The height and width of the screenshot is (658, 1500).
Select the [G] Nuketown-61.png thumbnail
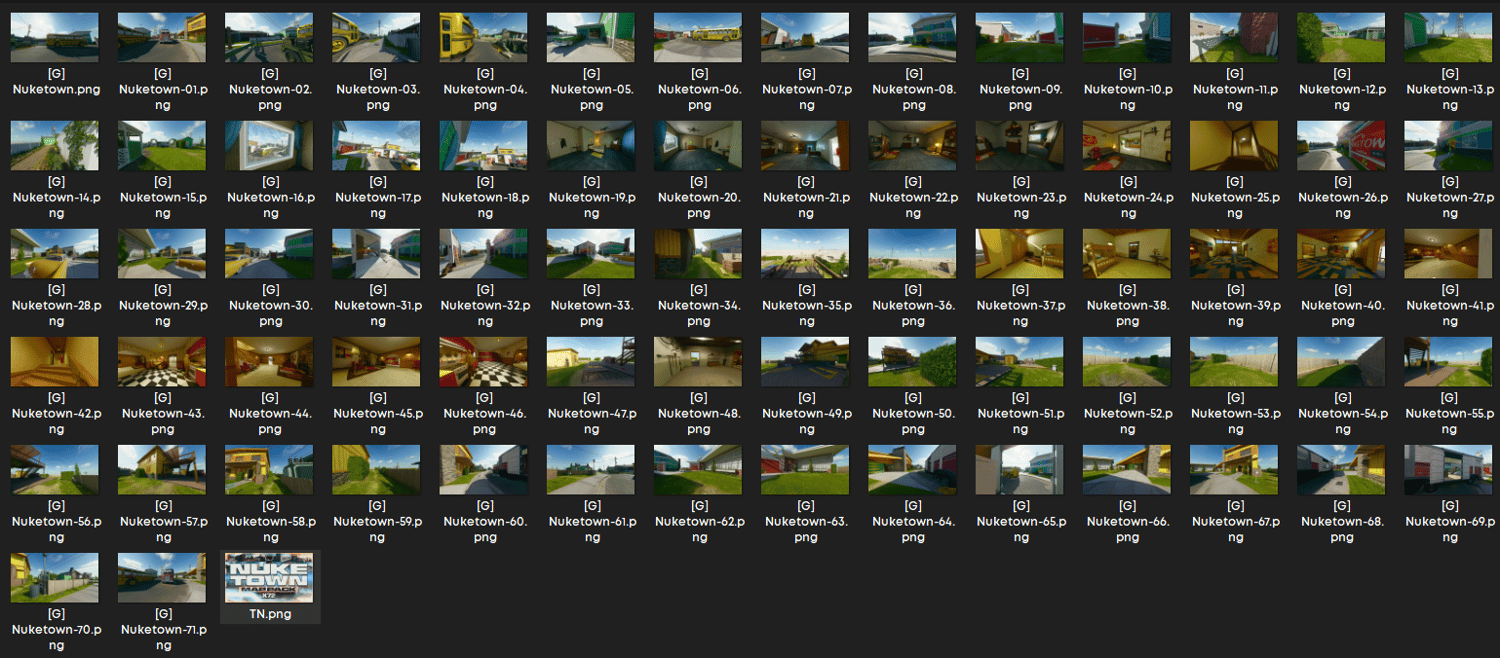click(591, 470)
